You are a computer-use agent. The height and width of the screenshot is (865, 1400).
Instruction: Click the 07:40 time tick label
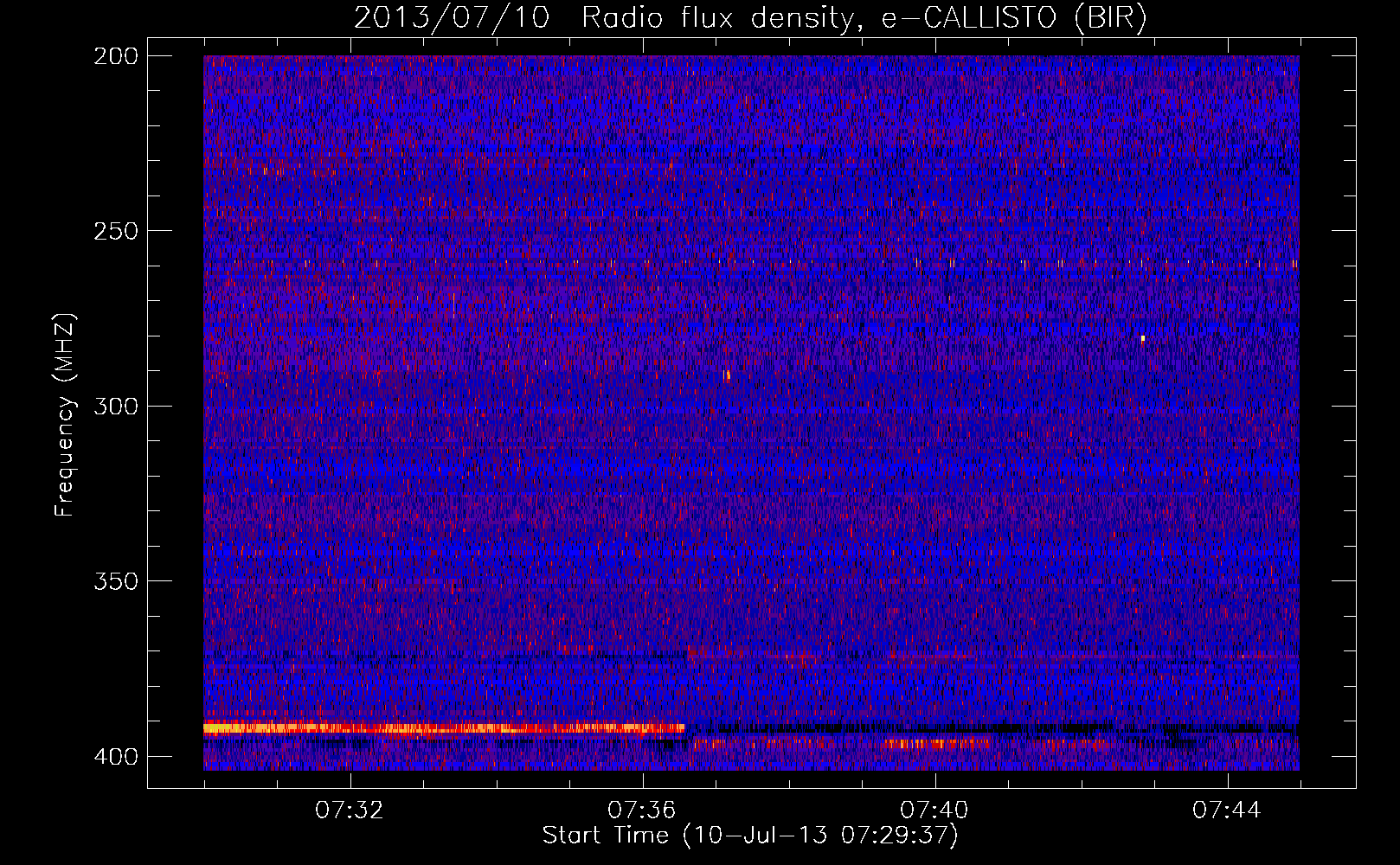(934, 811)
